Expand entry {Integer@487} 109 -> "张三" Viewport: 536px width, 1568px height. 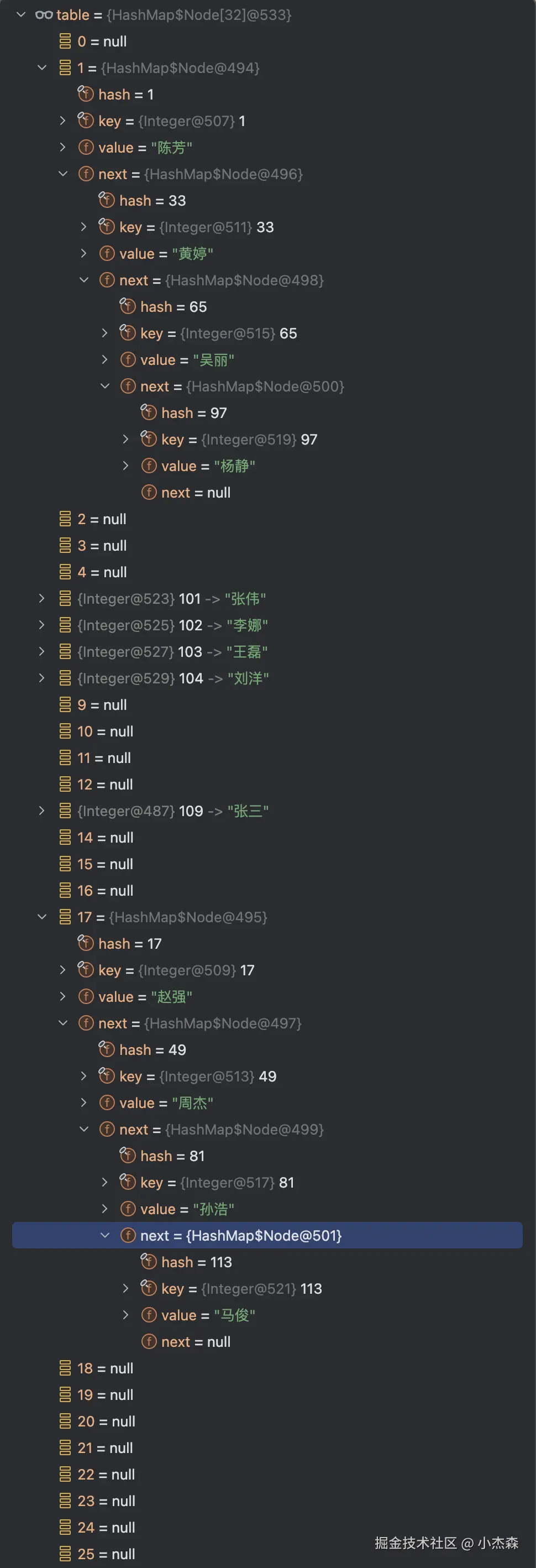[x=41, y=811]
